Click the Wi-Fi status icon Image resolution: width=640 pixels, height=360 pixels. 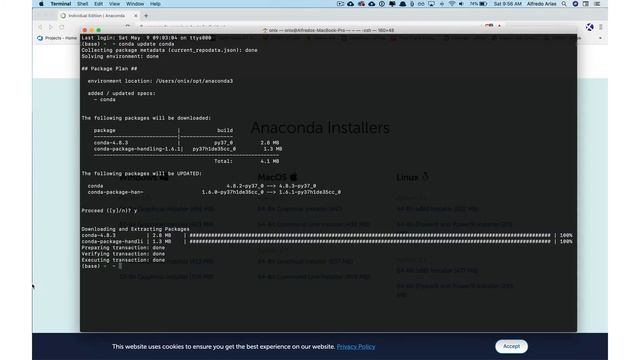coord(452,4)
